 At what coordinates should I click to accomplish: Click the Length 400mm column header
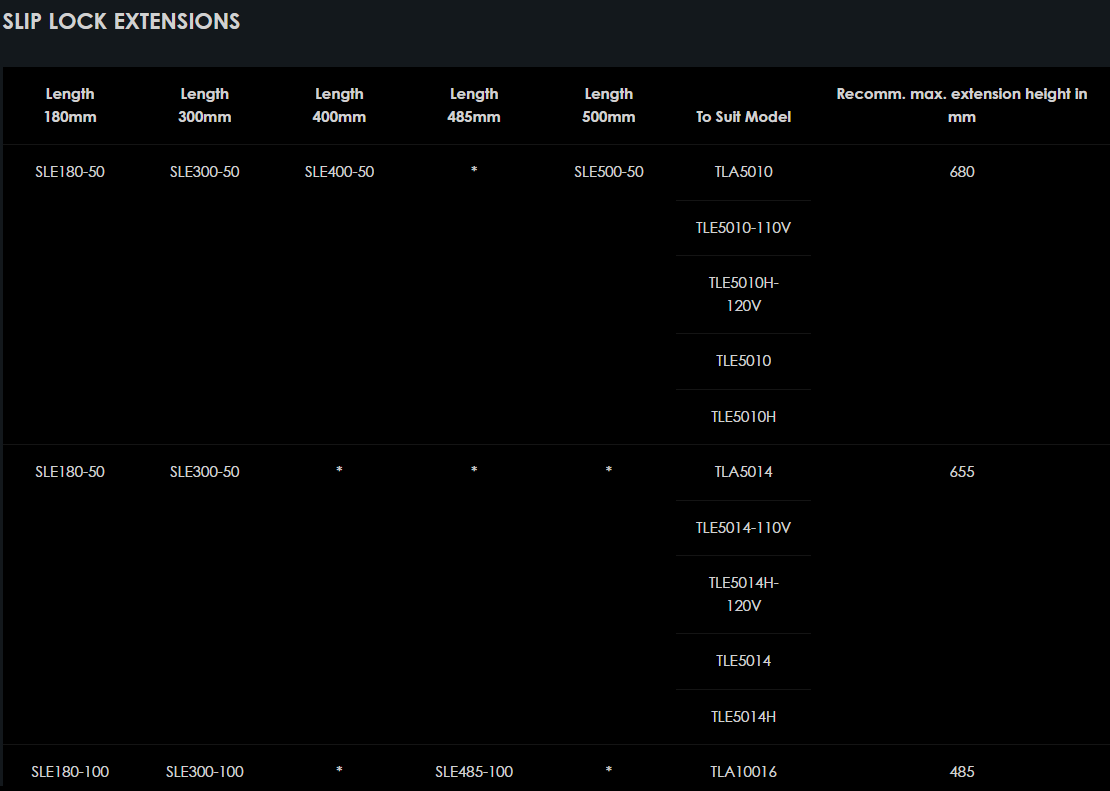coord(339,105)
